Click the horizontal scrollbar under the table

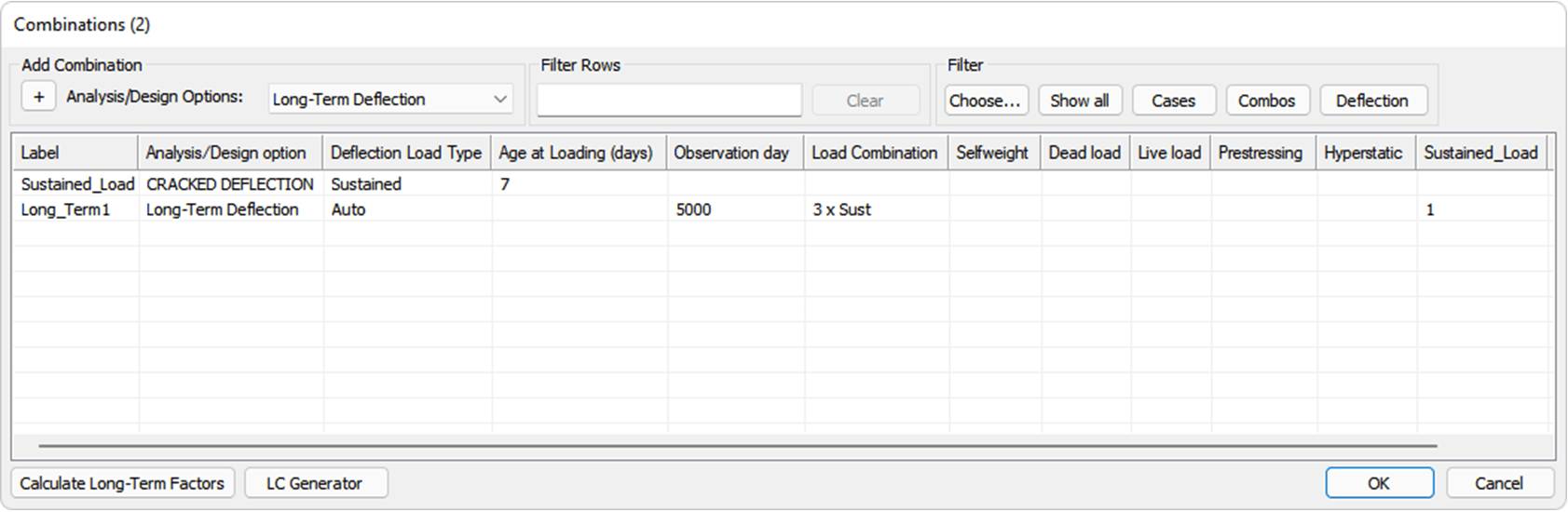pyautogui.click(x=736, y=446)
